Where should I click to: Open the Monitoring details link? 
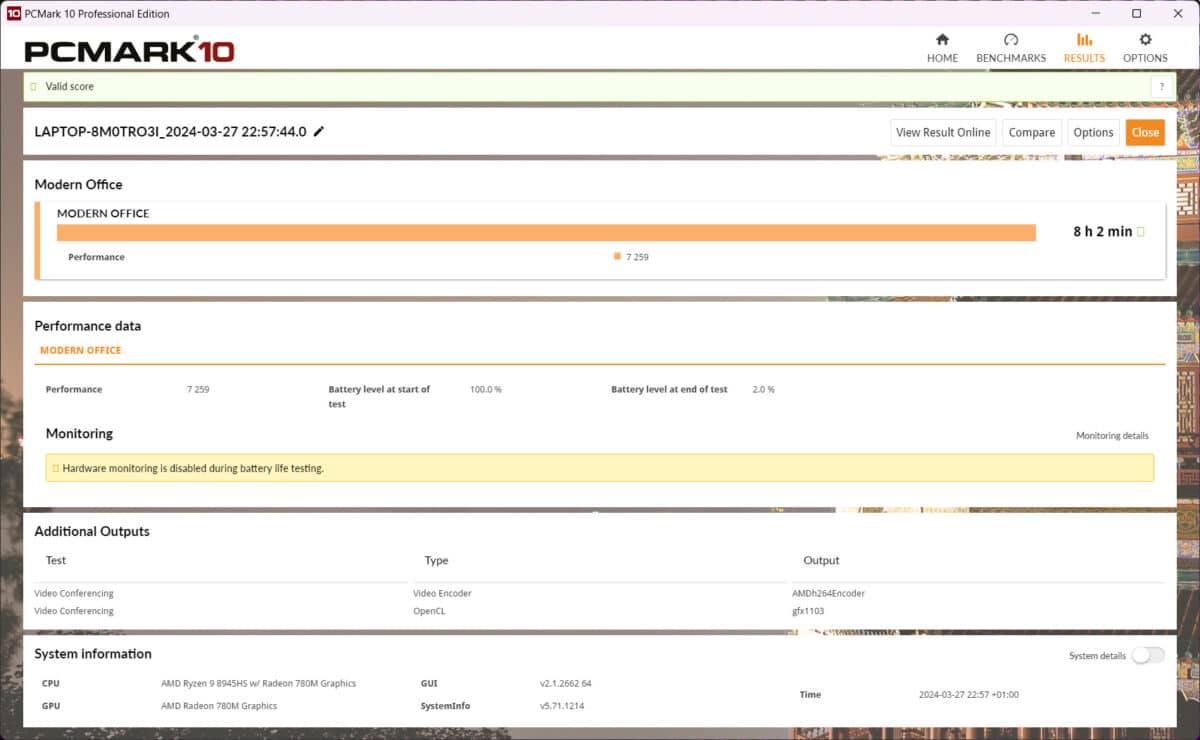click(x=1112, y=436)
